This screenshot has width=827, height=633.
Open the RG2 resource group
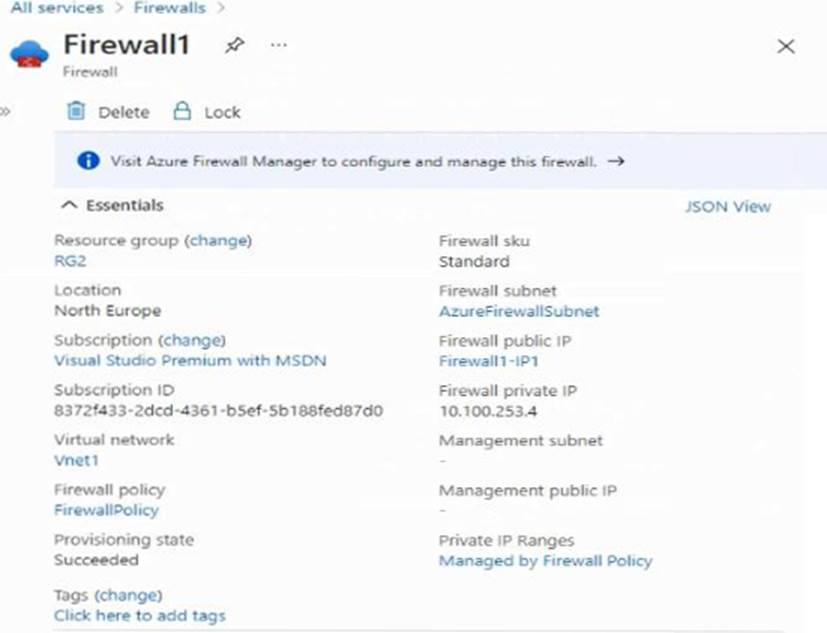pos(71,261)
